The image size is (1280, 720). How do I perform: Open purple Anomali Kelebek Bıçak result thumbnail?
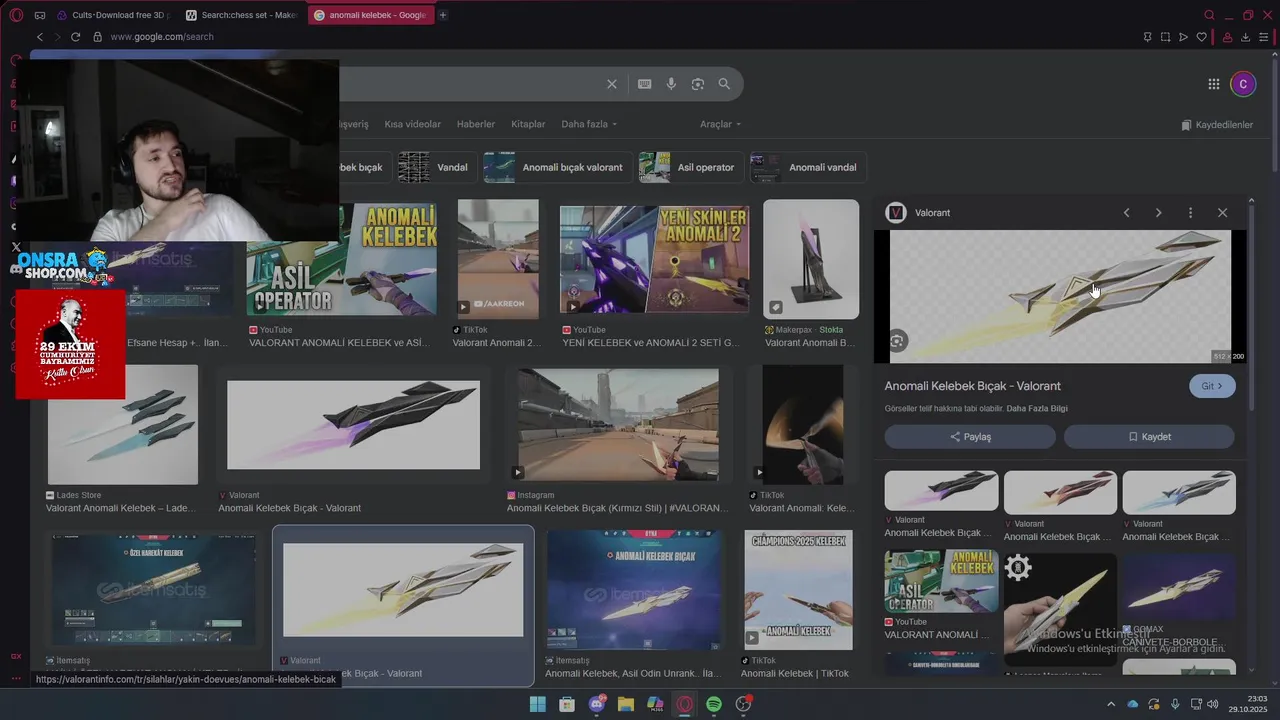(354, 425)
